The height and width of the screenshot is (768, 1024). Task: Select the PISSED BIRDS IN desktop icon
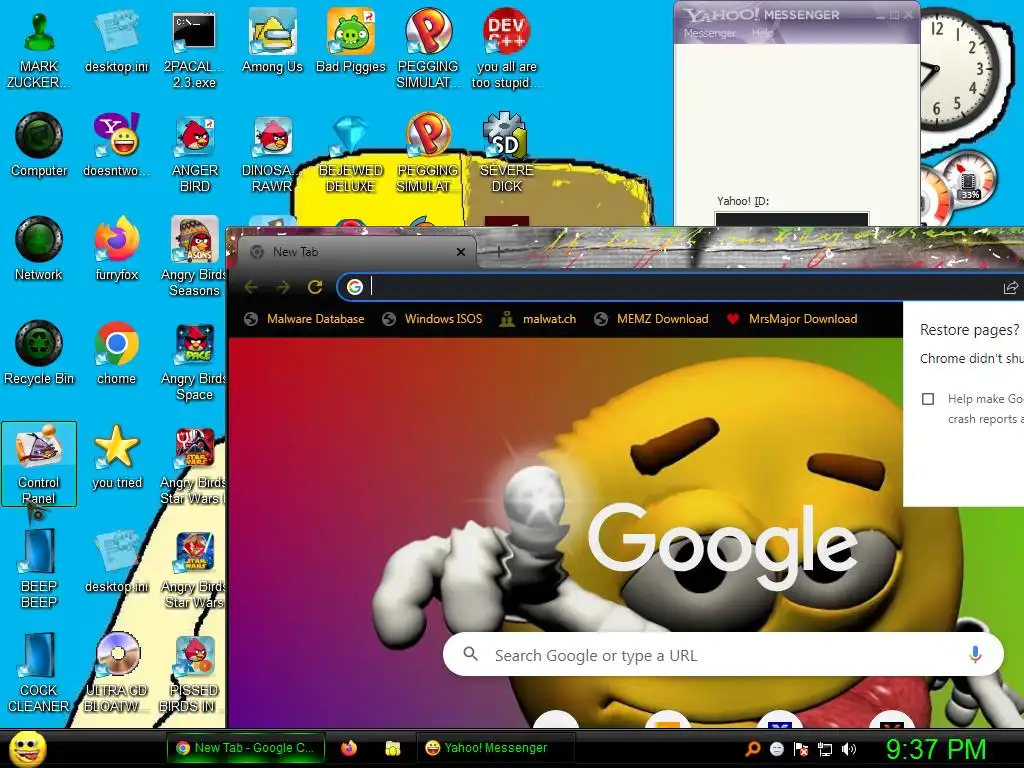(x=193, y=673)
